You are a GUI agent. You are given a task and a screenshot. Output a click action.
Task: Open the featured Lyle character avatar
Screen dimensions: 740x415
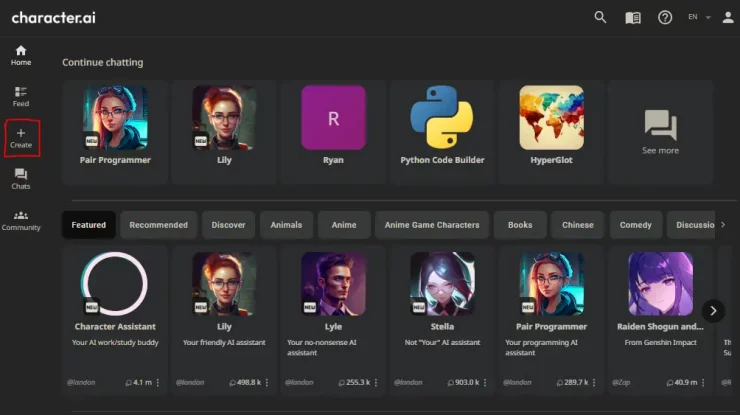click(333, 284)
